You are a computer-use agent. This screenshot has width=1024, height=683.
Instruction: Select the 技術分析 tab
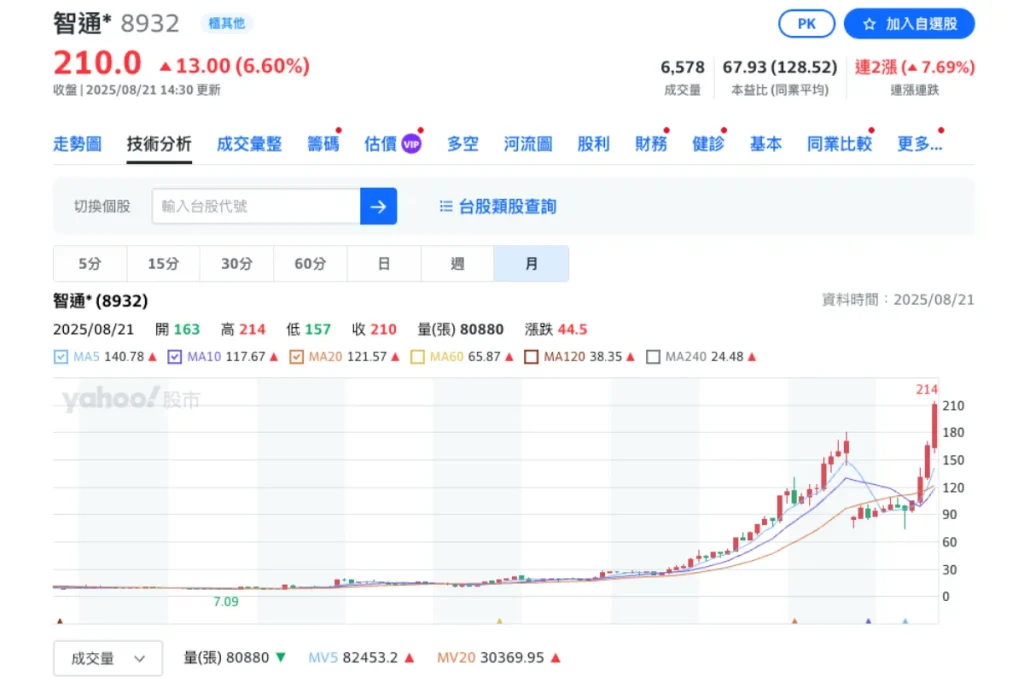159,144
